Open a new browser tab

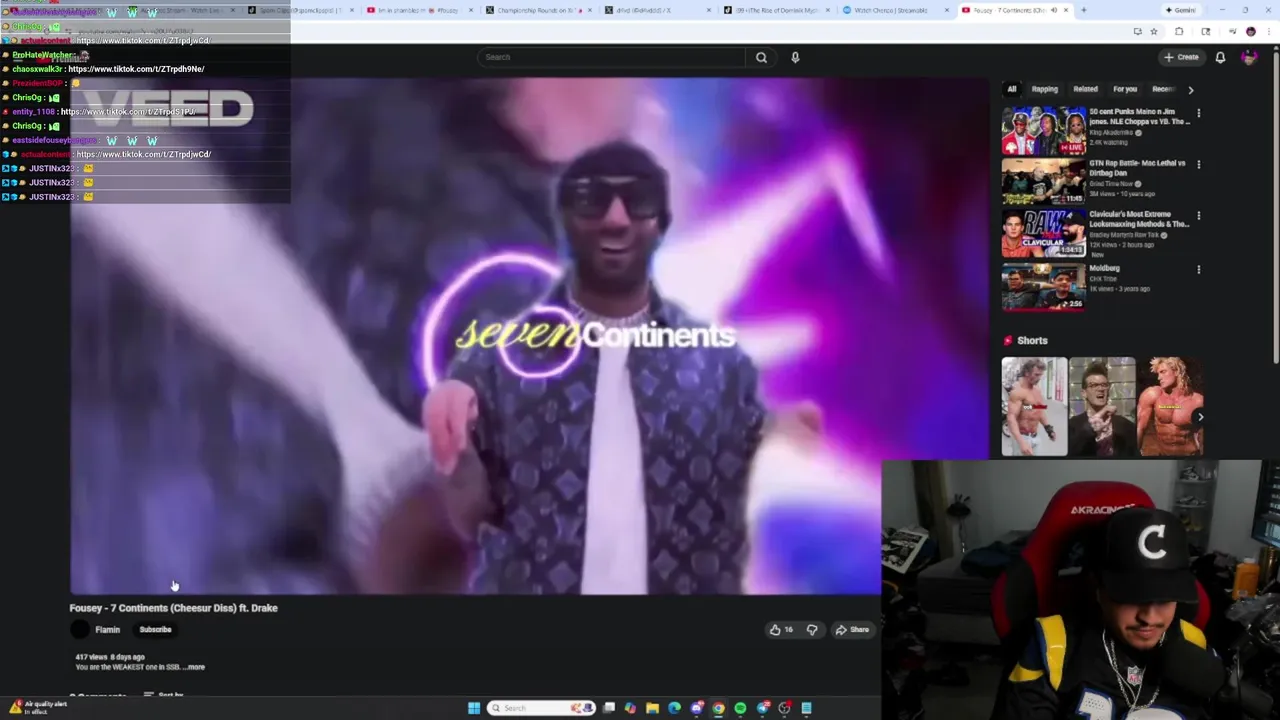point(1083,10)
